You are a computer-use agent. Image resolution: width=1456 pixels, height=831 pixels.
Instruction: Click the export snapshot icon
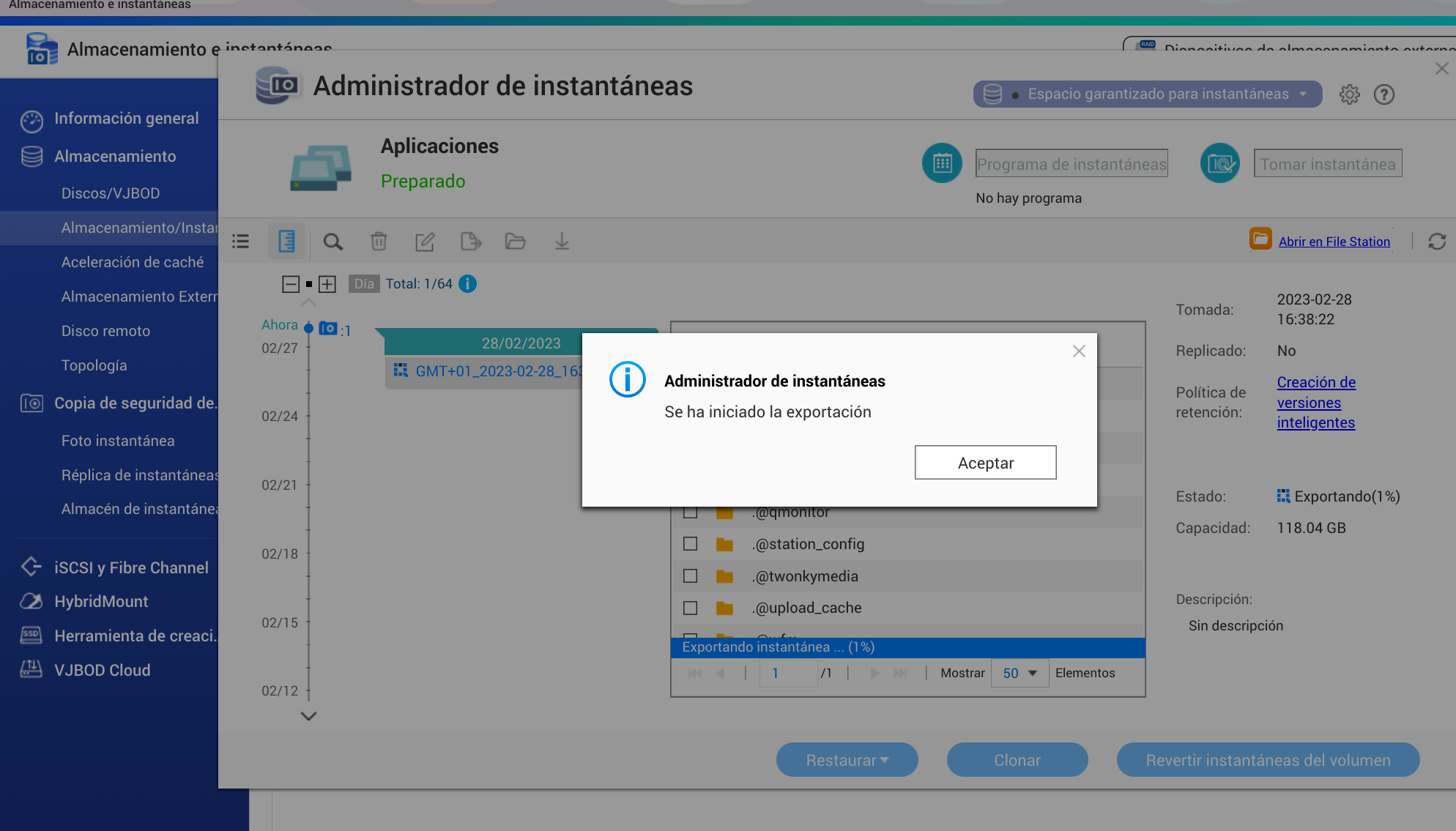tap(470, 242)
